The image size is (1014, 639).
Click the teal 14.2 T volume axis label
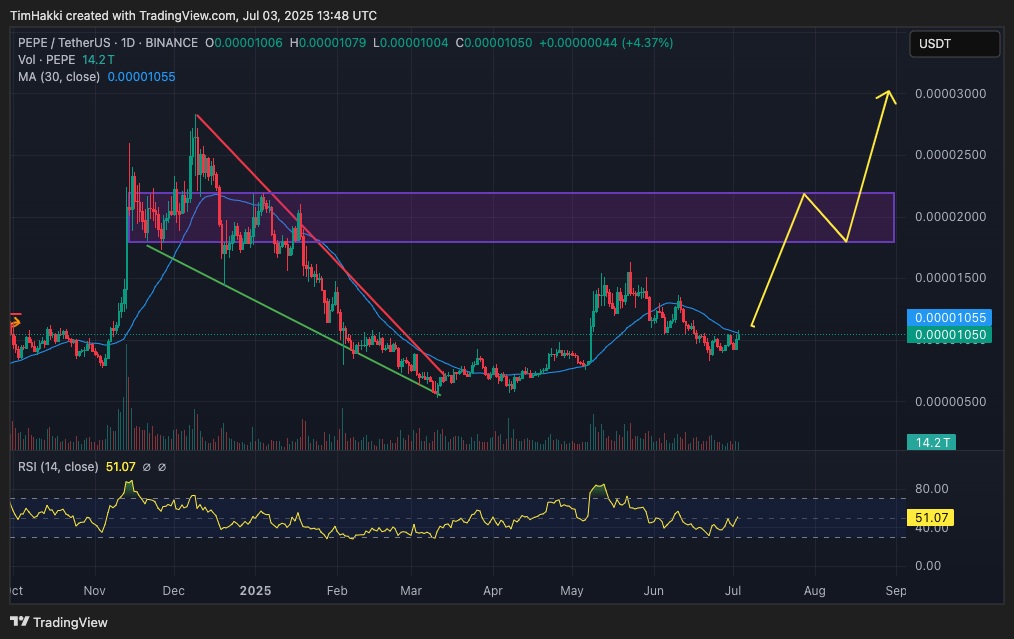(931, 442)
